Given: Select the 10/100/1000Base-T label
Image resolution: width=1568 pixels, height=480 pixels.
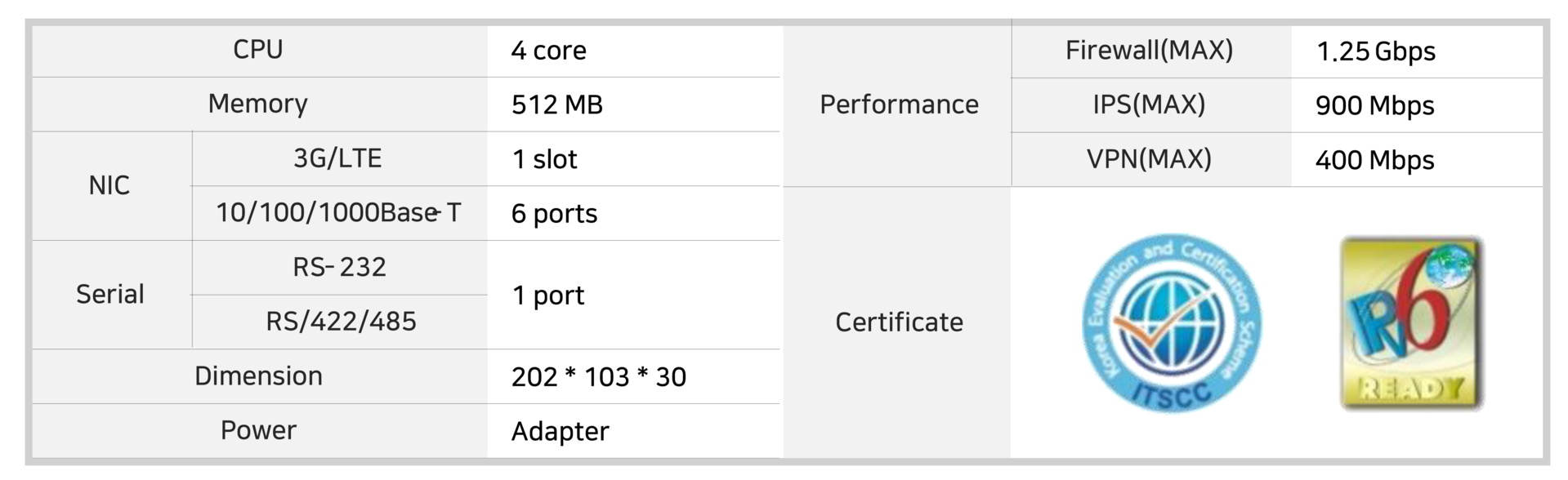Looking at the screenshot, I should pos(338,213).
